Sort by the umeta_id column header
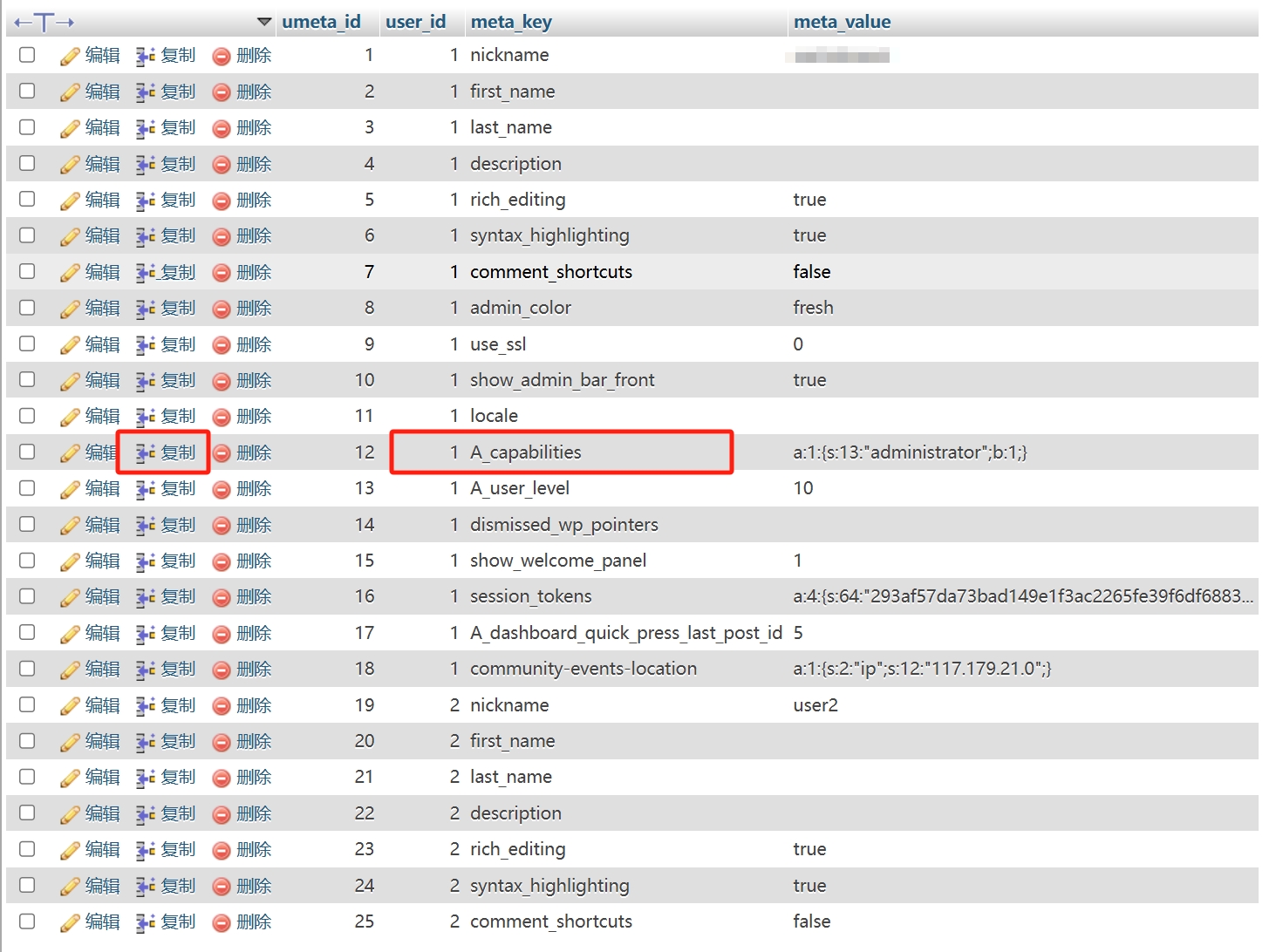This screenshot has height=952, width=1283. tap(321, 22)
